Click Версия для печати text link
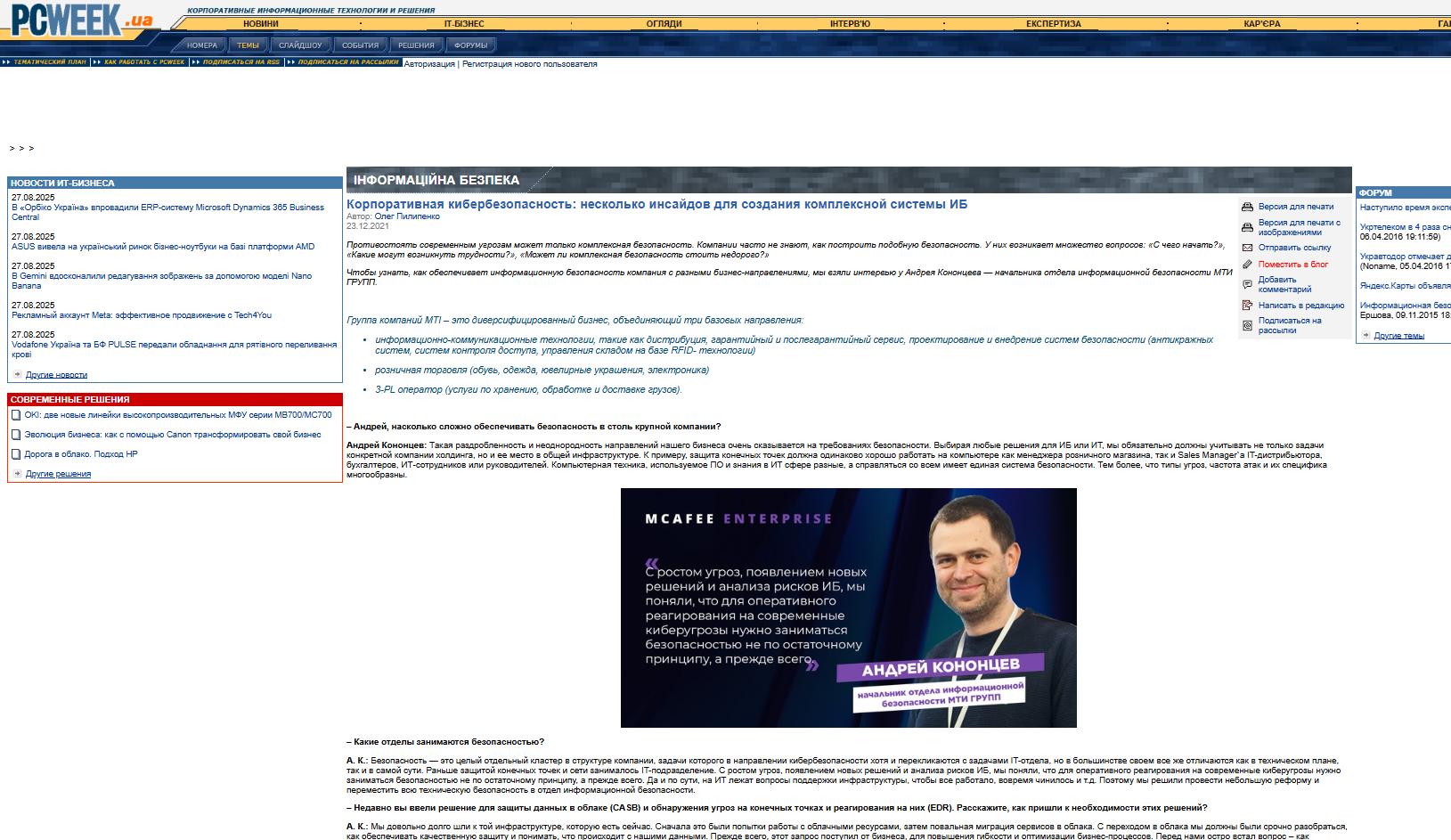Image resolution: width=1451 pixels, height=840 pixels. coord(1296,207)
